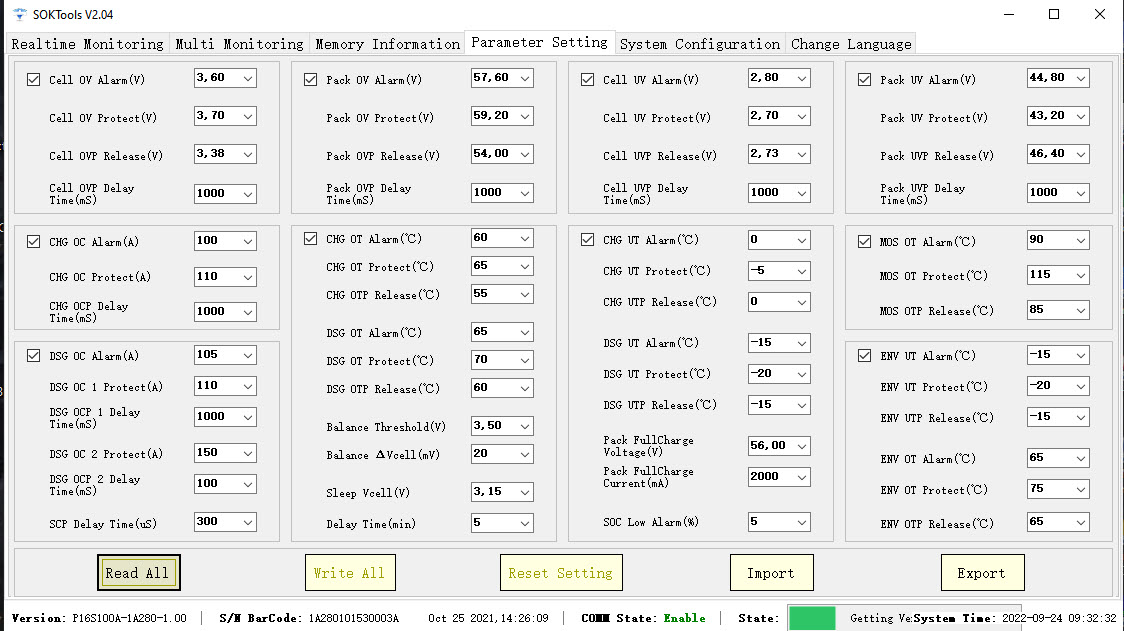
Task: Toggle the MOS OT Alarm checkbox
Action: pyautogui.click(x=865, y=242)
